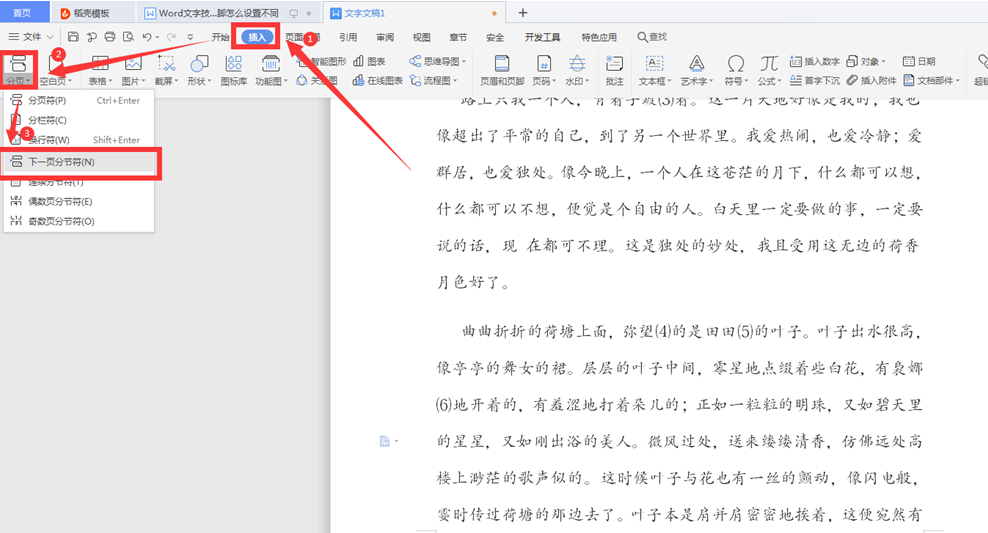The width and height of the screenshot is (988, 533).
Task: Add a 水印 watermark
Action: [x=577, y=70]
